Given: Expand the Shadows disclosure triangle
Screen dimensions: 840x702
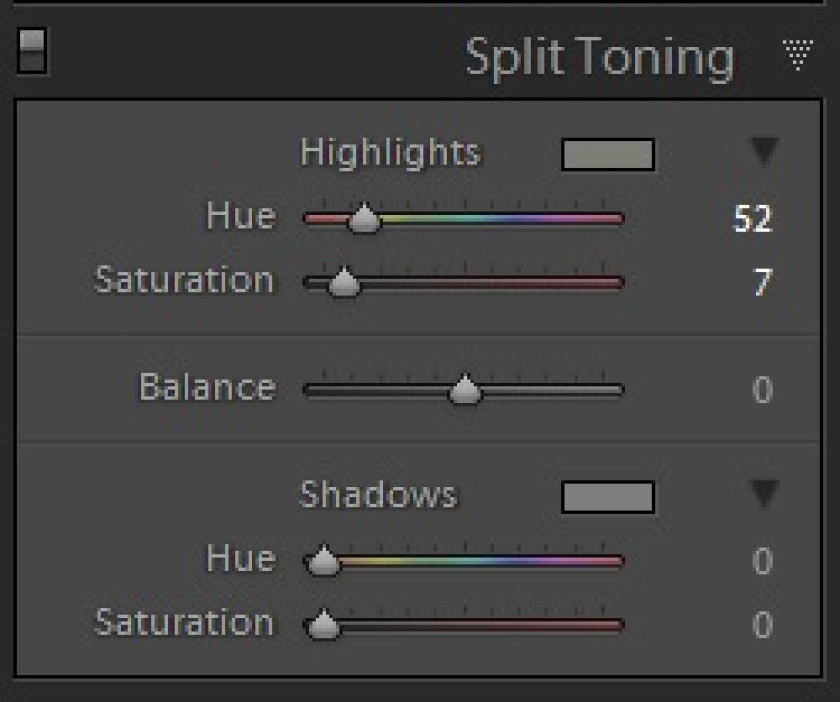Looking at the screenshot, I should pyautogui.click(x=764, y=494).
